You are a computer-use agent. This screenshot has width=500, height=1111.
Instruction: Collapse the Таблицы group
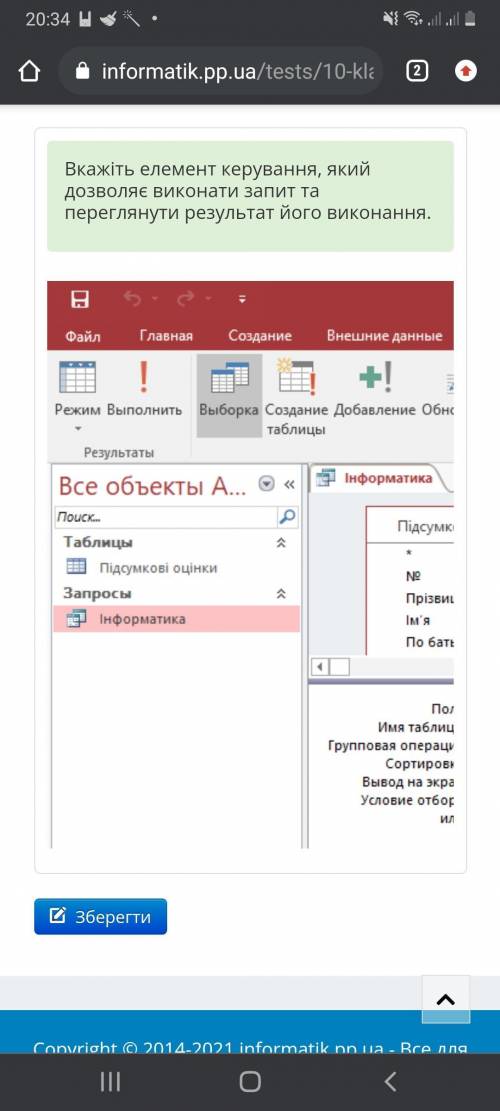(281, 543)
